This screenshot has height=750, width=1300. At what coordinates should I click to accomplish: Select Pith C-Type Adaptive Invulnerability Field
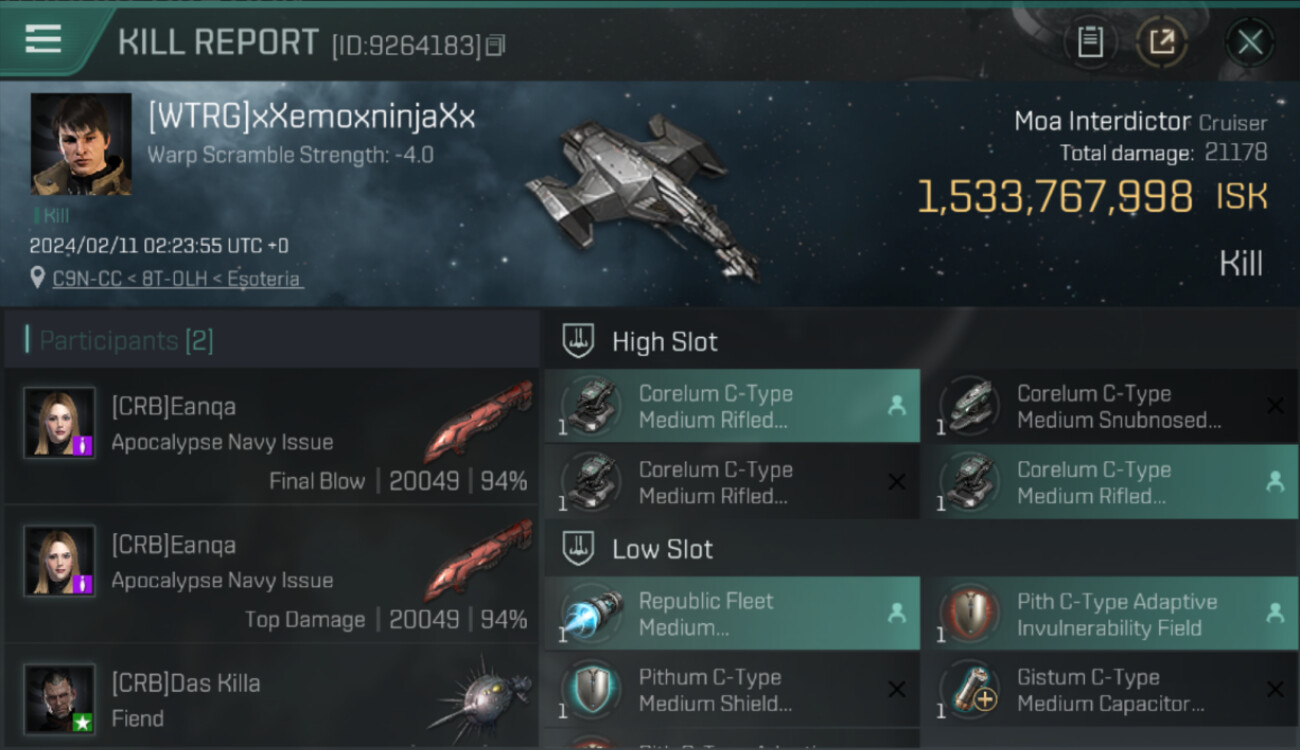(1110, 614)
